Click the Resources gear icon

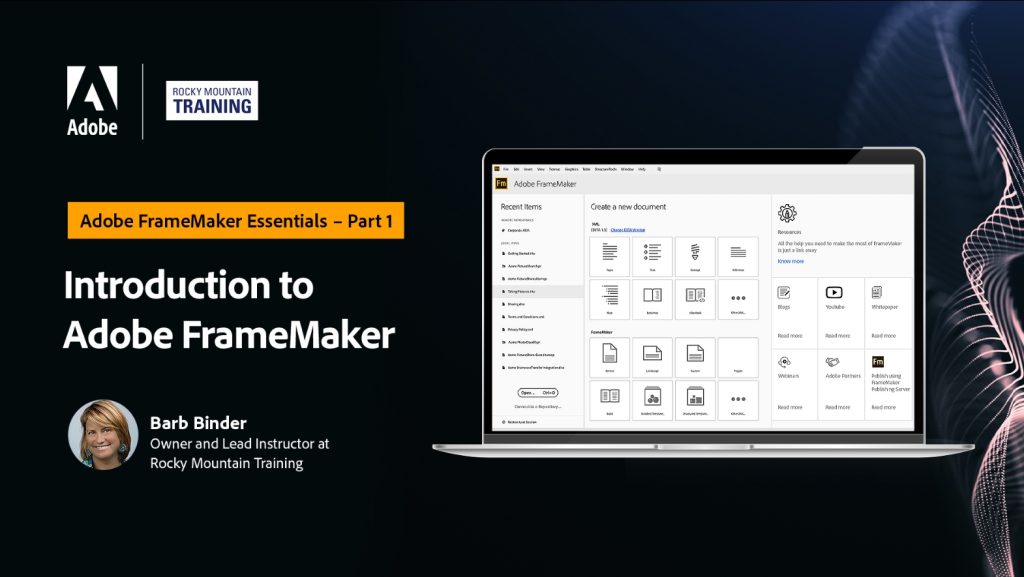(x=787, y=213)
